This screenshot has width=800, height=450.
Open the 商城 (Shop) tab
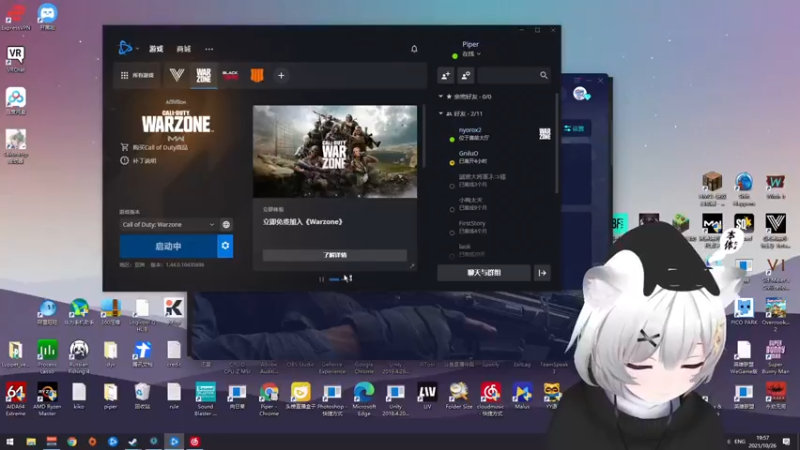pos(183,49)
